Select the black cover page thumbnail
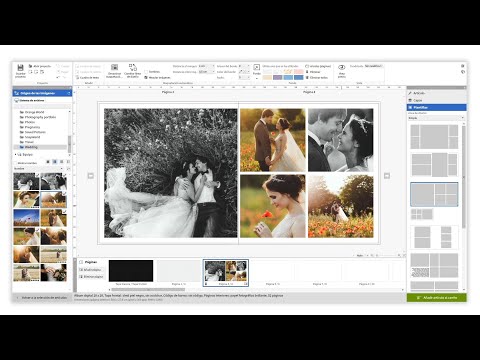Image resolution: width=480 pixels, height=360 pixels. [x=131, y=271]
